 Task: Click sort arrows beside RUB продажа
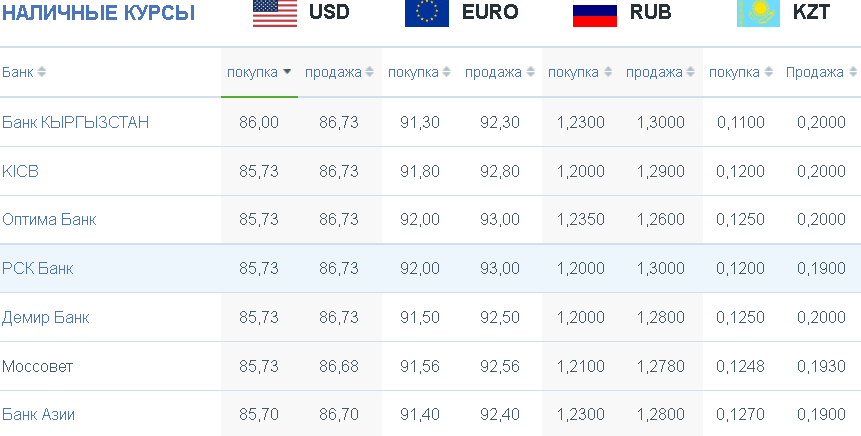point(690,72)
